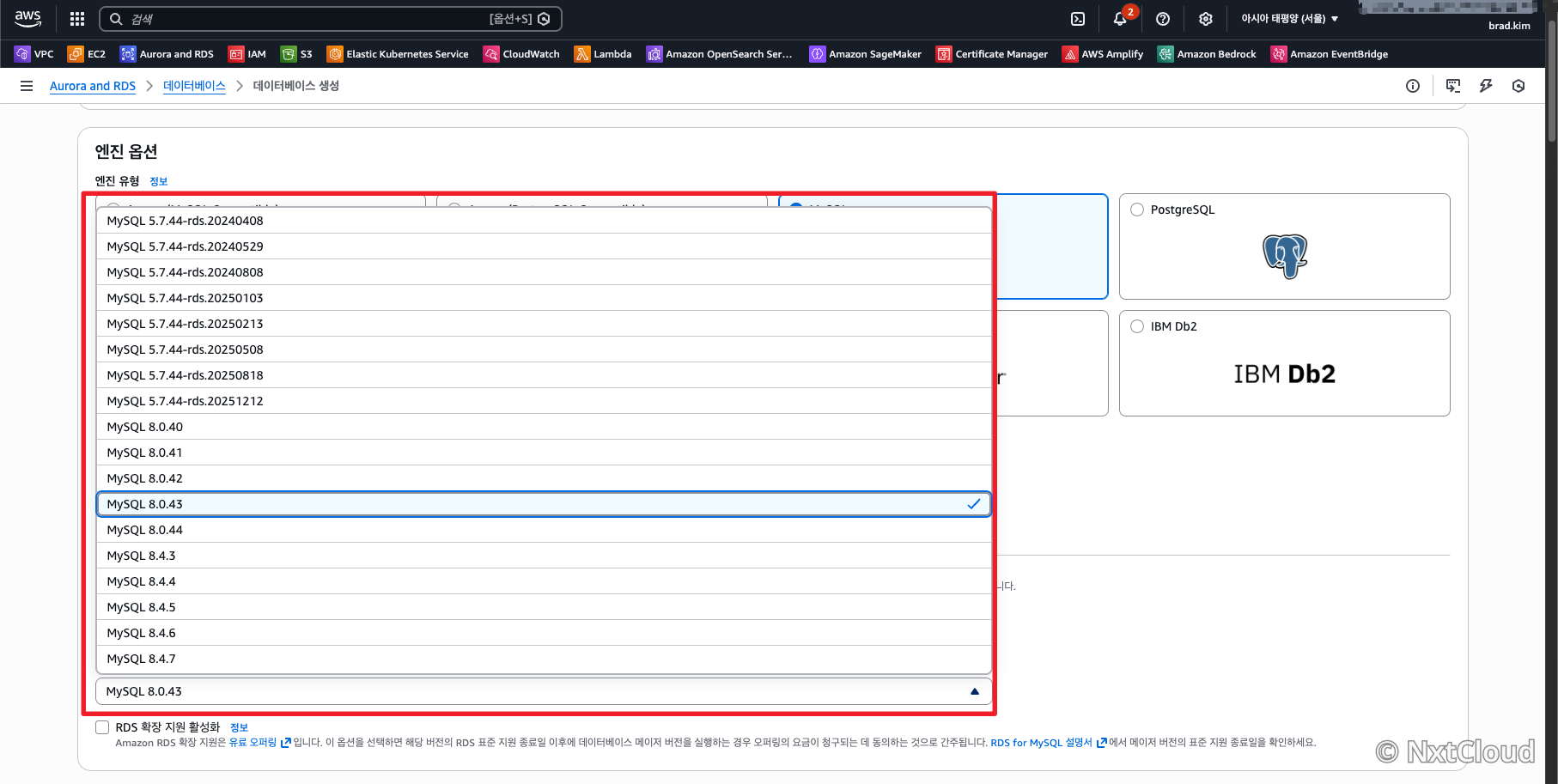Go to the Aurora and RDS breadcrumb
1558x784 pixels.
click(93, 86)
